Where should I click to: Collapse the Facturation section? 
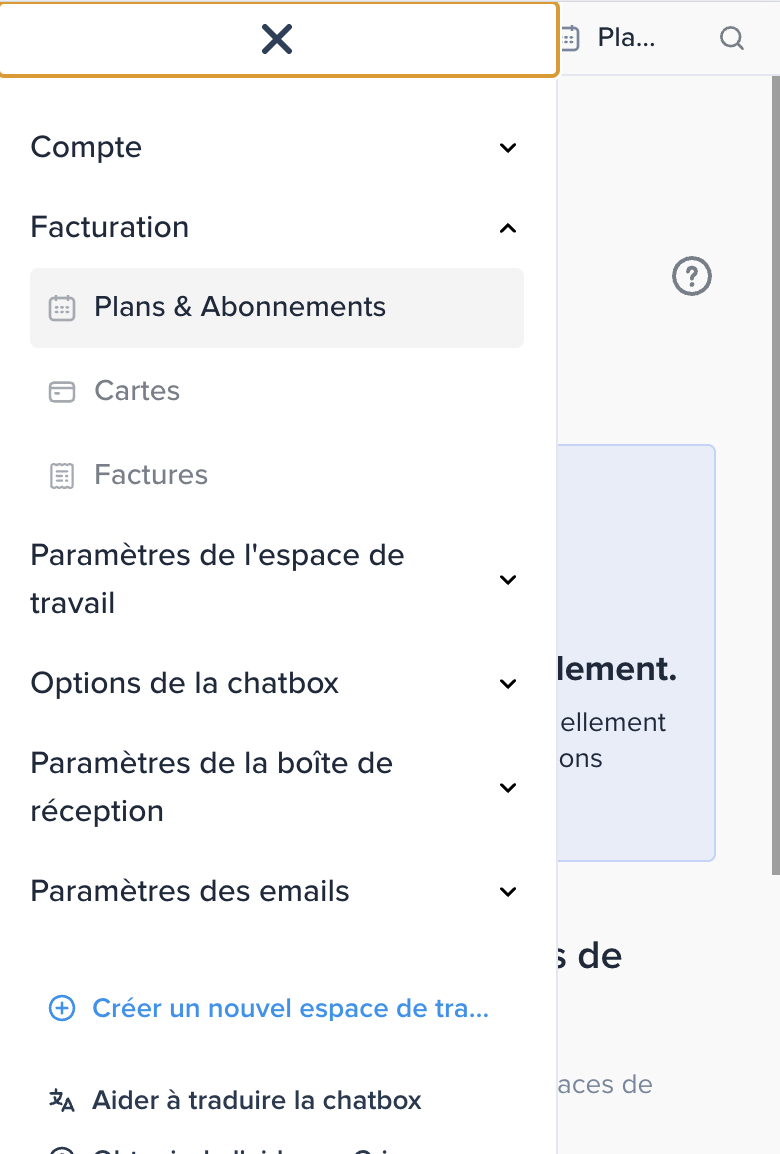pos(277,227)
